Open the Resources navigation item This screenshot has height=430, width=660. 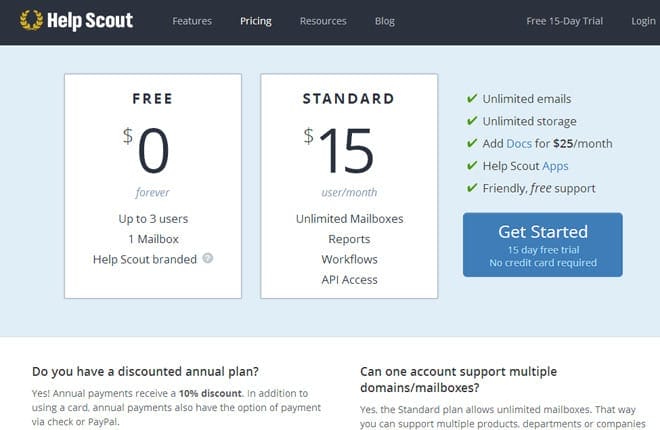[x=323, y=21]
